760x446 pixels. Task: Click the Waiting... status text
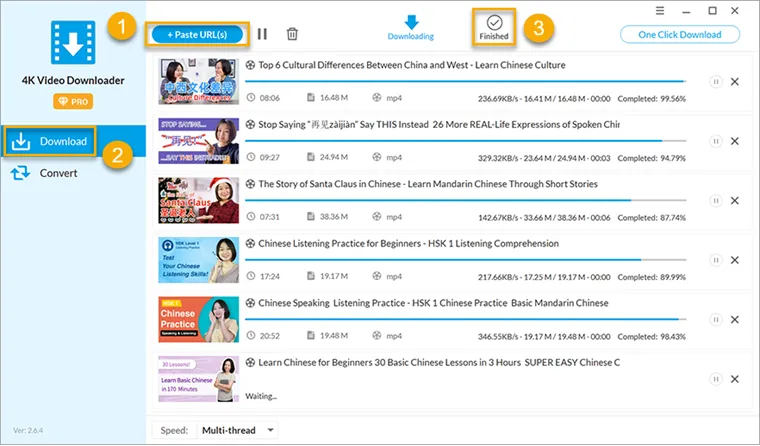[x=261, y=396]
